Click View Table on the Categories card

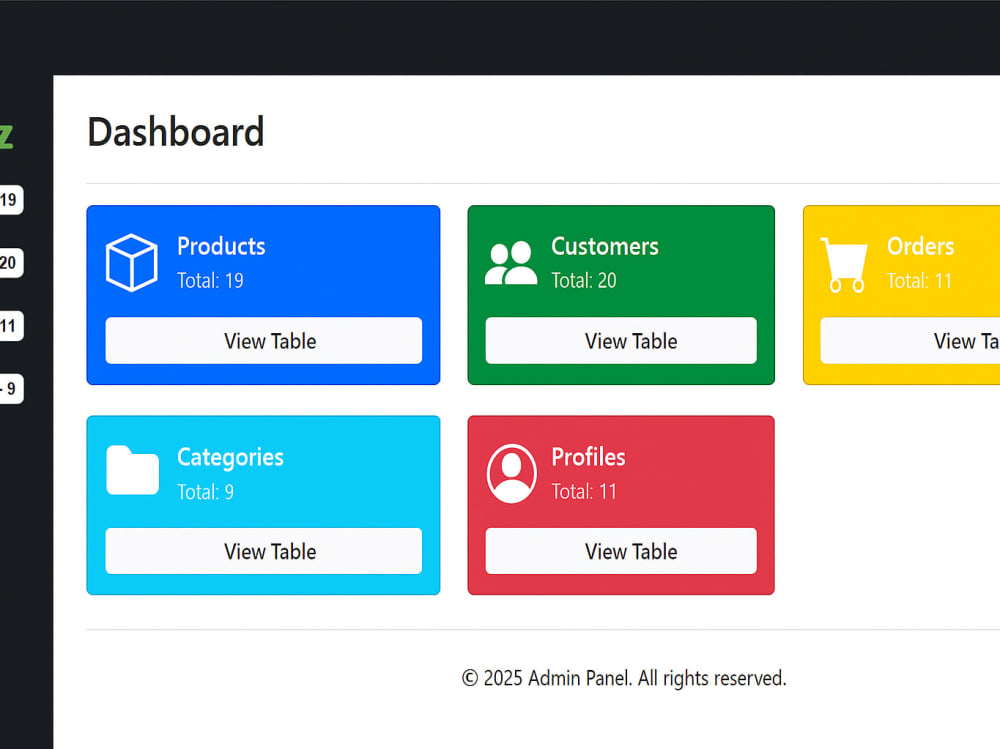click(x=263, y=551)
